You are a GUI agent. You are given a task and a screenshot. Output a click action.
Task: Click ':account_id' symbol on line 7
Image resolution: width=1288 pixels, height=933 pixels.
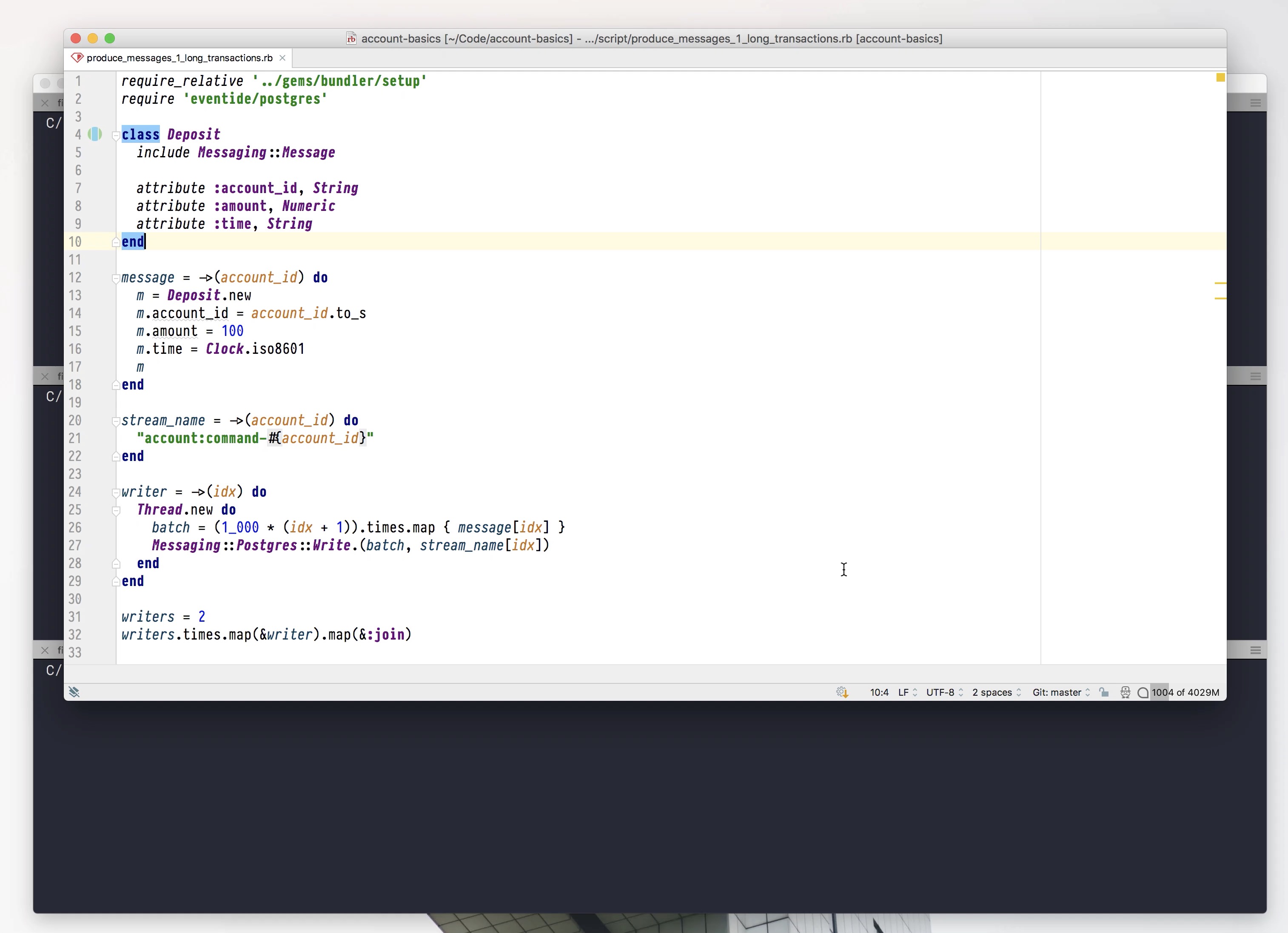(256, 188)
